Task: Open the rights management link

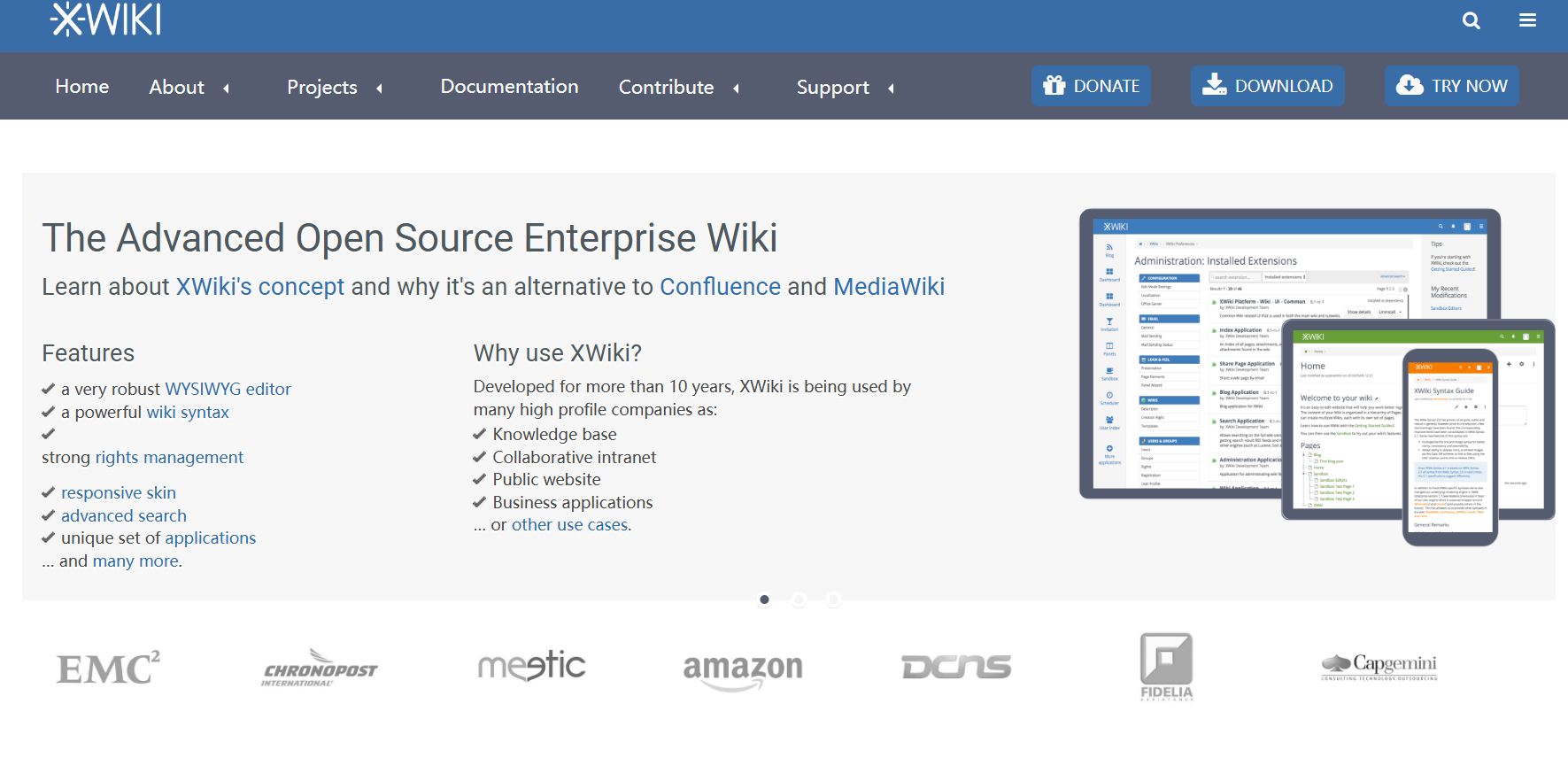Action: coord(169,457)
